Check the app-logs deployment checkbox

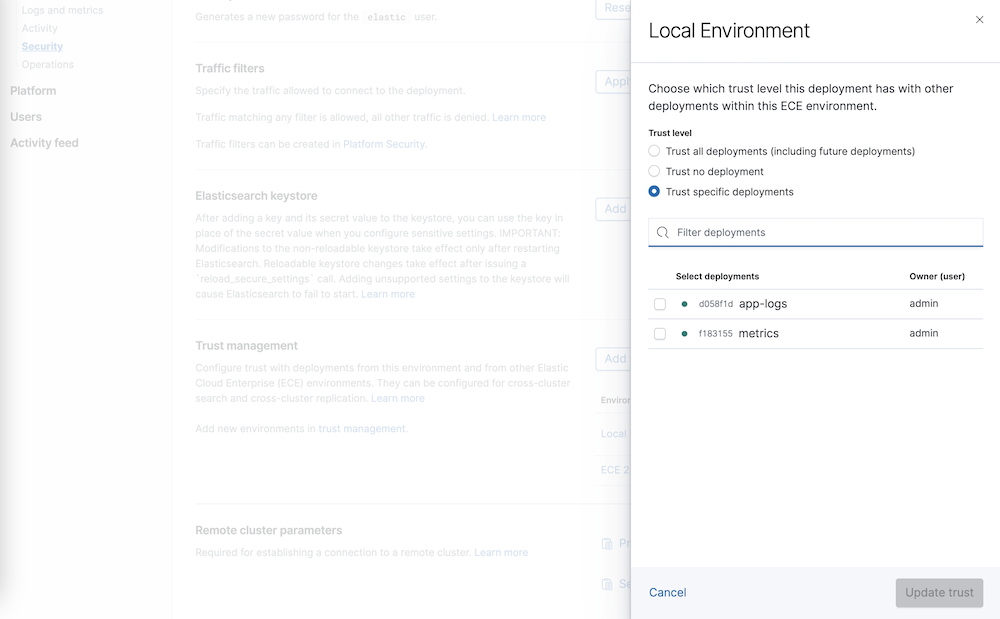pyautogui.click(x=658, y=303)
